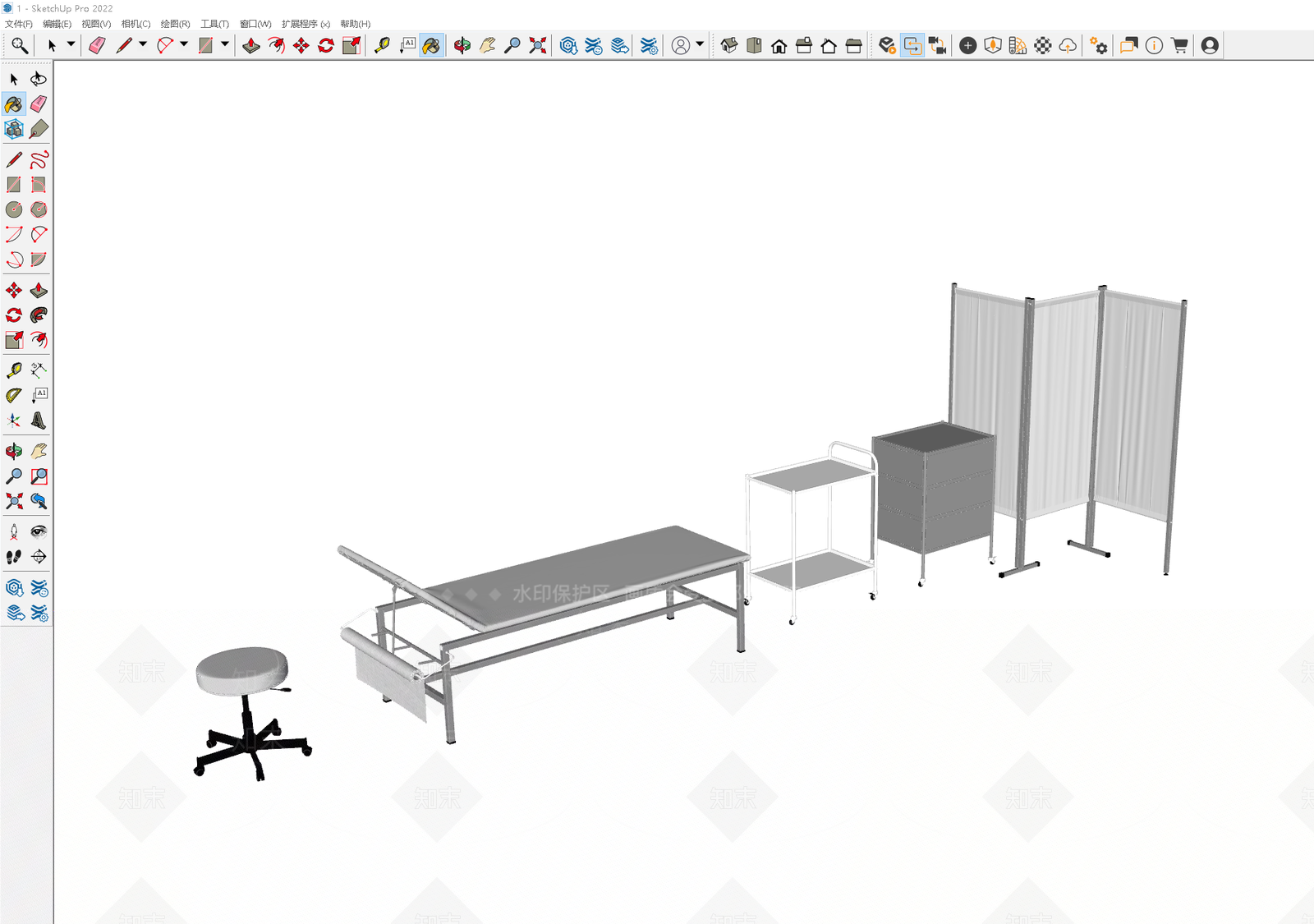Select the Rotated Rectangle tool
This screenshot has width=1314, height=924.
point(39,185)
